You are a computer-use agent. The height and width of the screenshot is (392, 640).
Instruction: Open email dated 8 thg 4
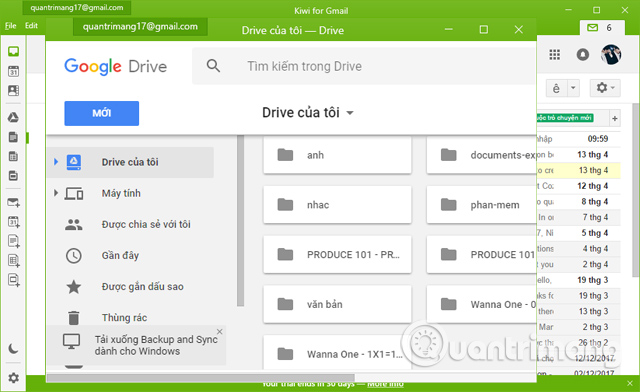578,202
